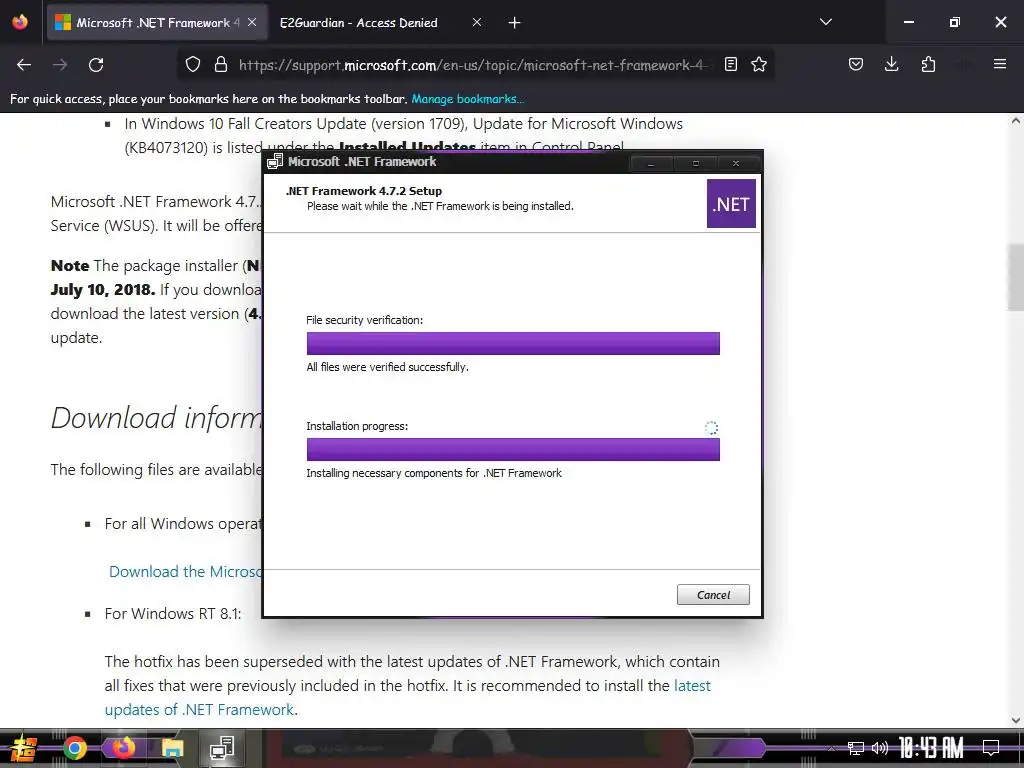Image resolution: width=1024 pixels, height=768 pixels.
Task: Expand the list all tabs chevron
Action: click(x=825, y=22)
